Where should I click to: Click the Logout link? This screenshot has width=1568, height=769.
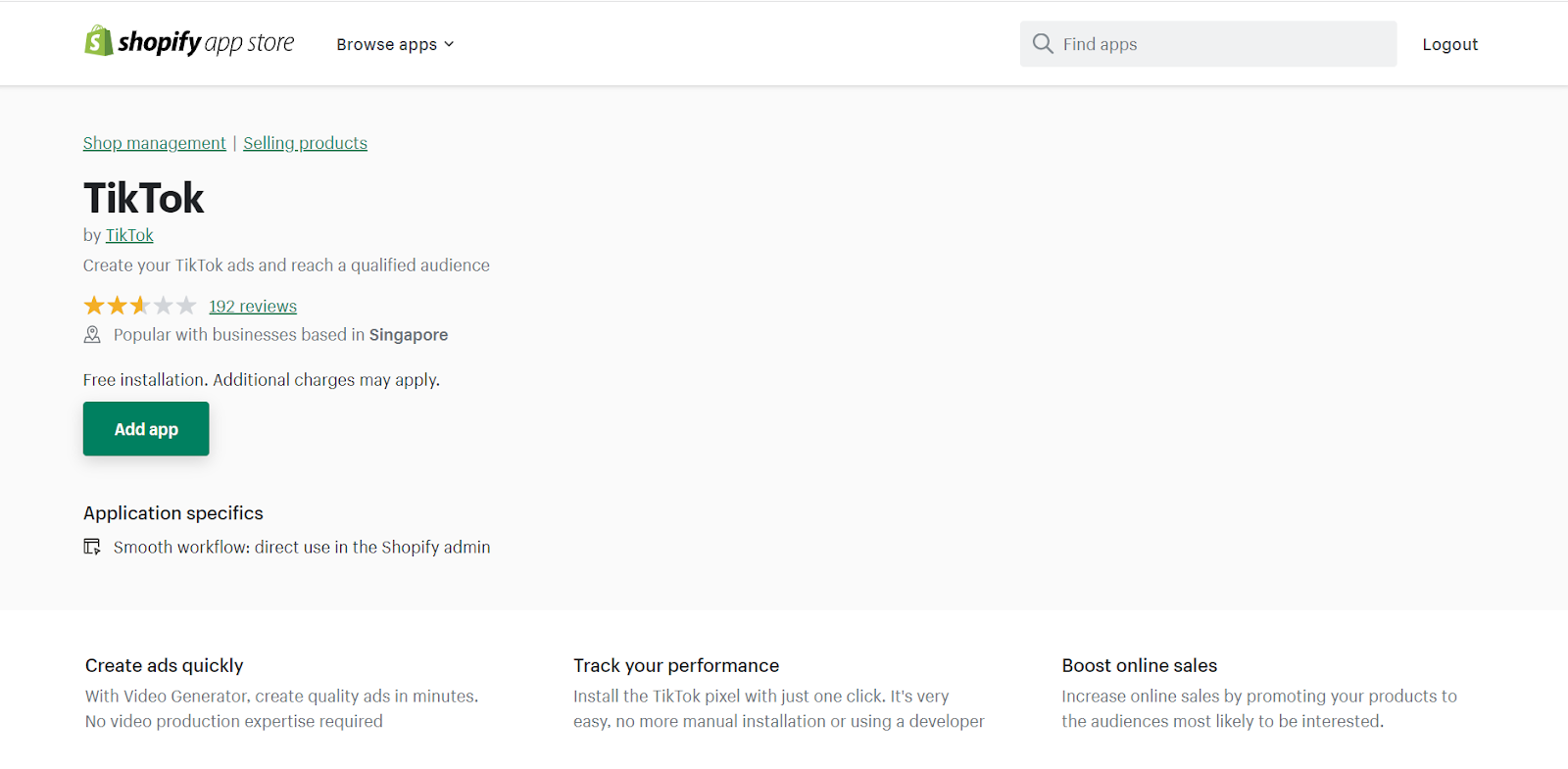[x=1449, y=44]
